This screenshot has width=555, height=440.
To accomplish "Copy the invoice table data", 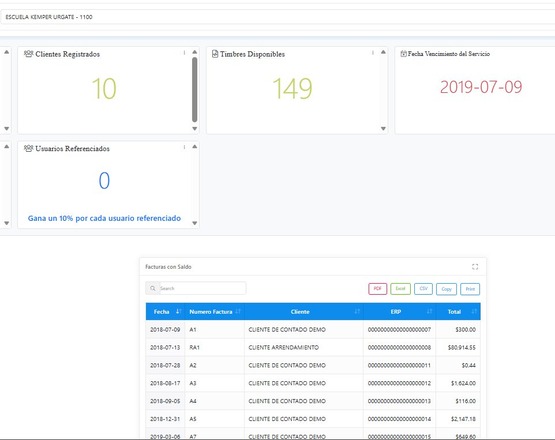I will (446, 289).
